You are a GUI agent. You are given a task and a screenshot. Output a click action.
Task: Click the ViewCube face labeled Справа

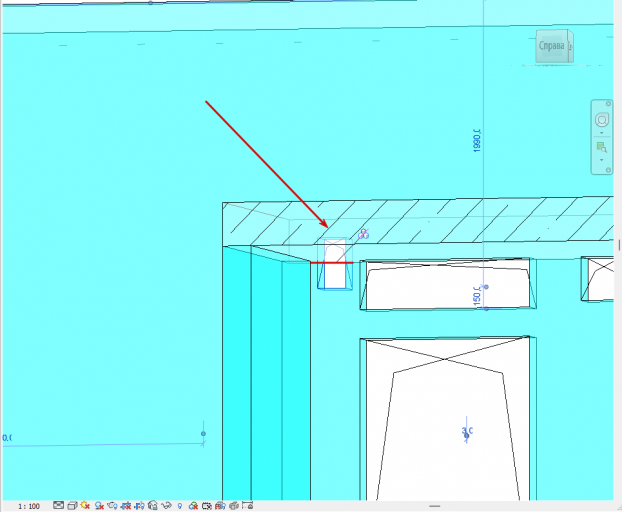[x=552, y=46]
